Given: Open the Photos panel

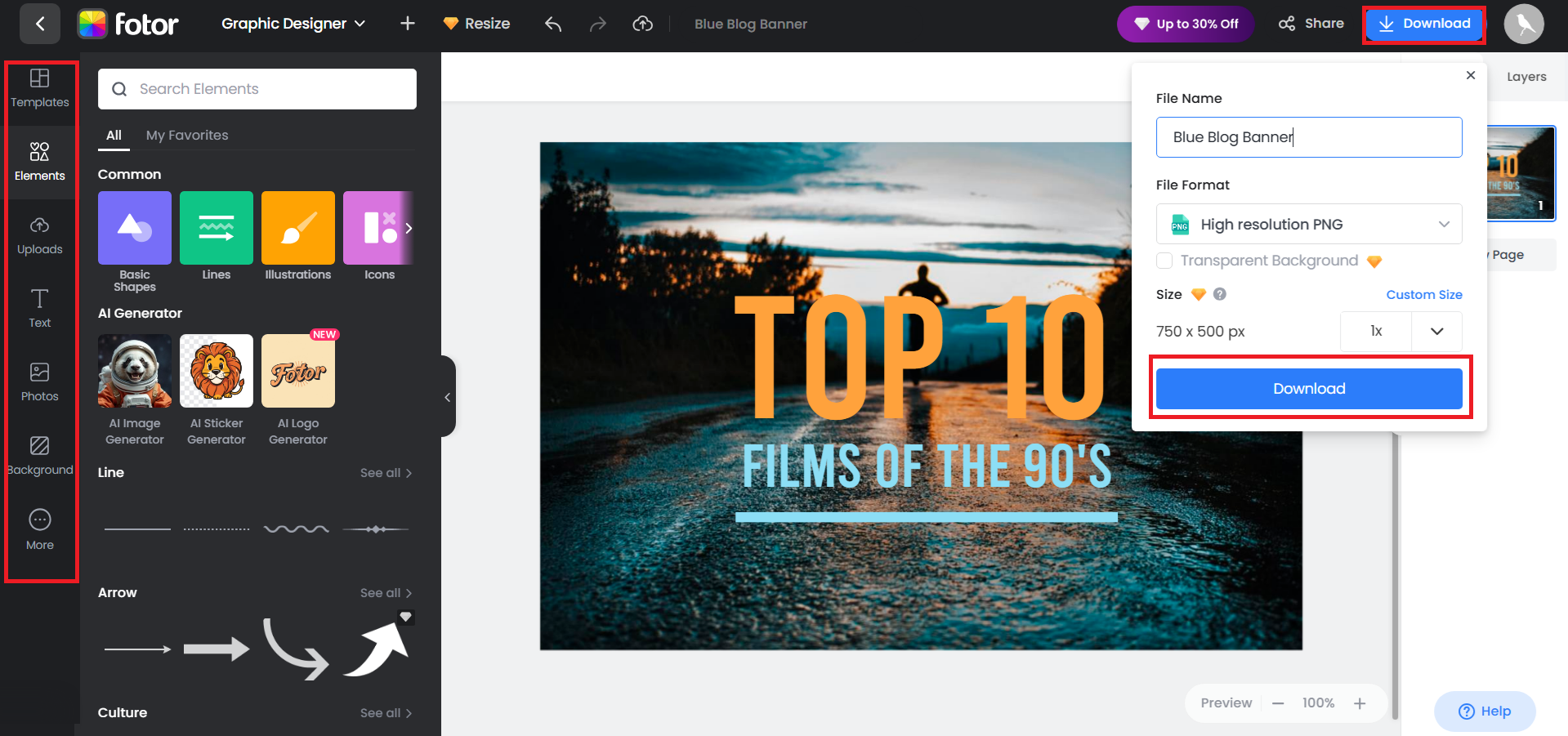Looking at the screenshot, I should click(x=40, y=382).
